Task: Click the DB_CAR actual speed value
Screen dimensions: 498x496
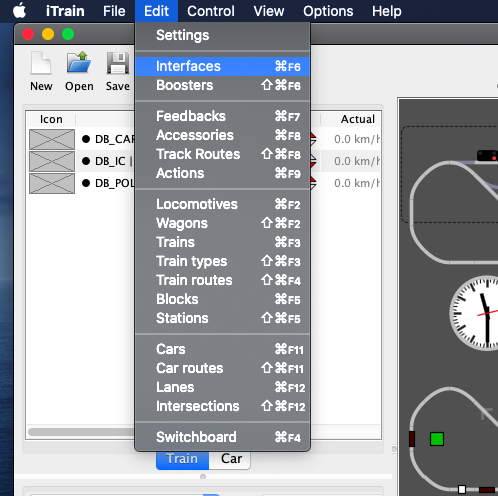Action: click(357, 139)
